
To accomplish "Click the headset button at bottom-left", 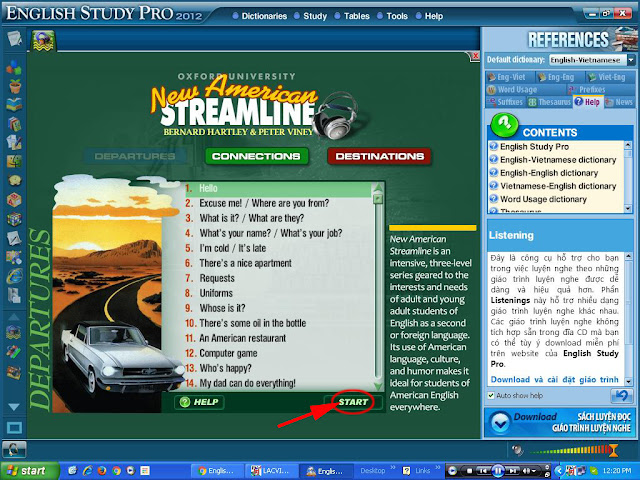I will tap(14, 450).
